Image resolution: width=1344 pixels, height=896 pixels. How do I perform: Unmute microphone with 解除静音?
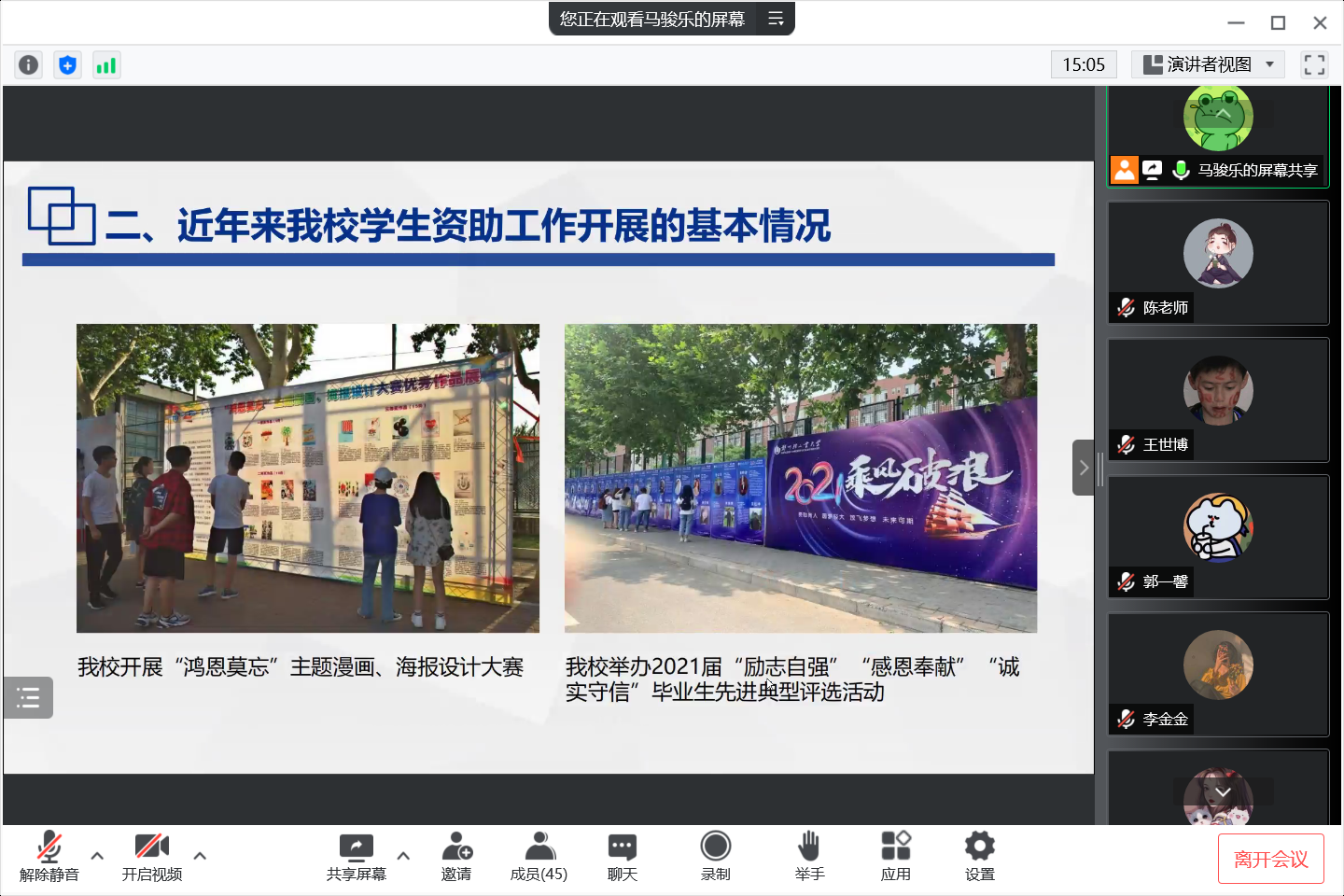tap(49, 856)
